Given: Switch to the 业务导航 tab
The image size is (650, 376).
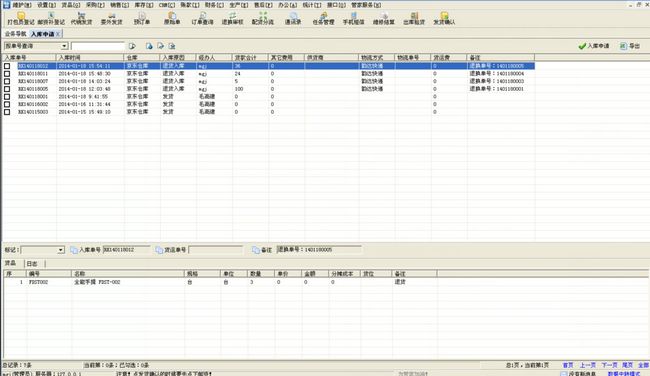Looking at the screenshot, I should click(15, 34).
